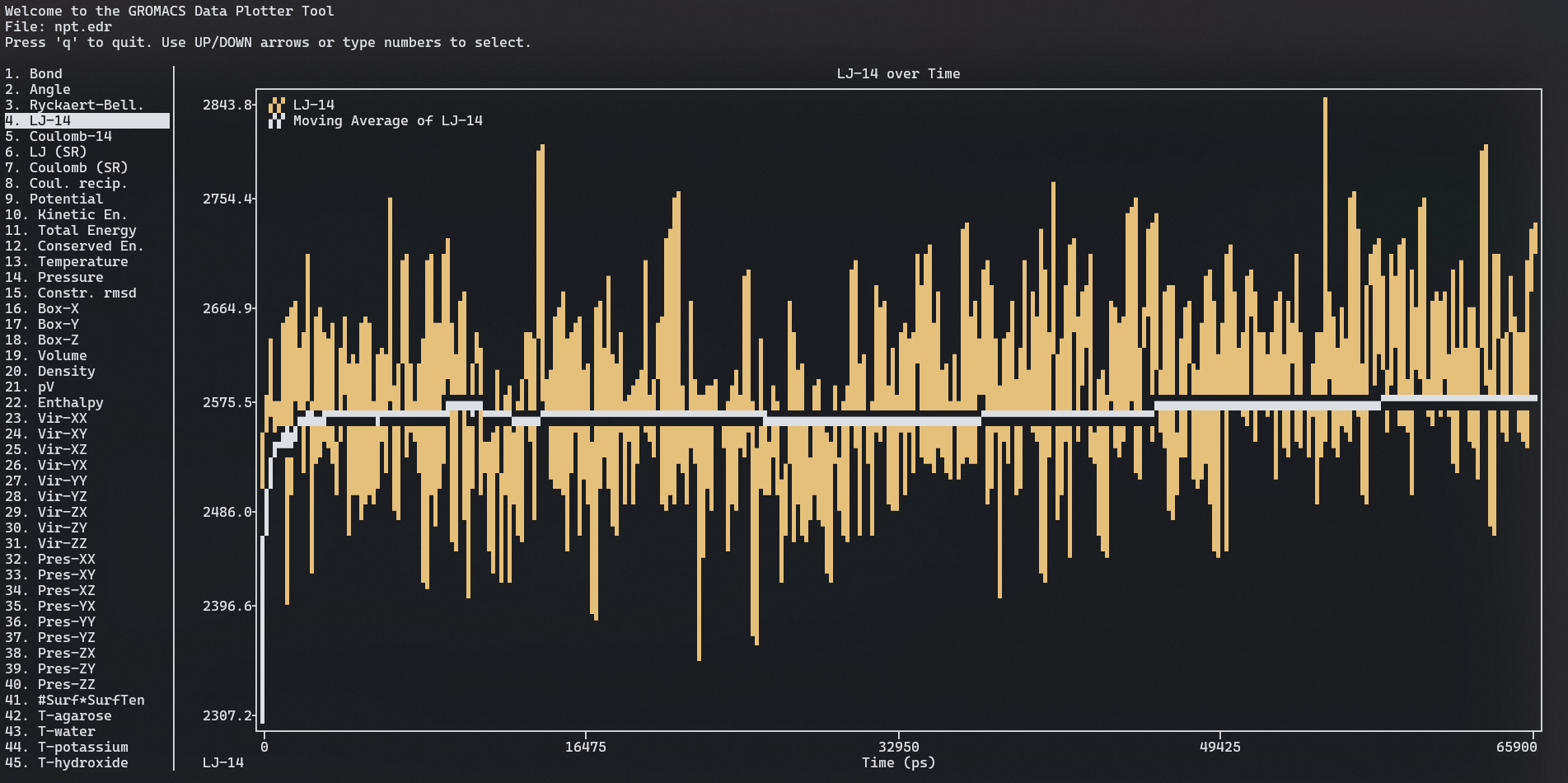Click the 2664.9 y-axis label
The width and height of the screenshot is (1568, 783).
[227, 308]
